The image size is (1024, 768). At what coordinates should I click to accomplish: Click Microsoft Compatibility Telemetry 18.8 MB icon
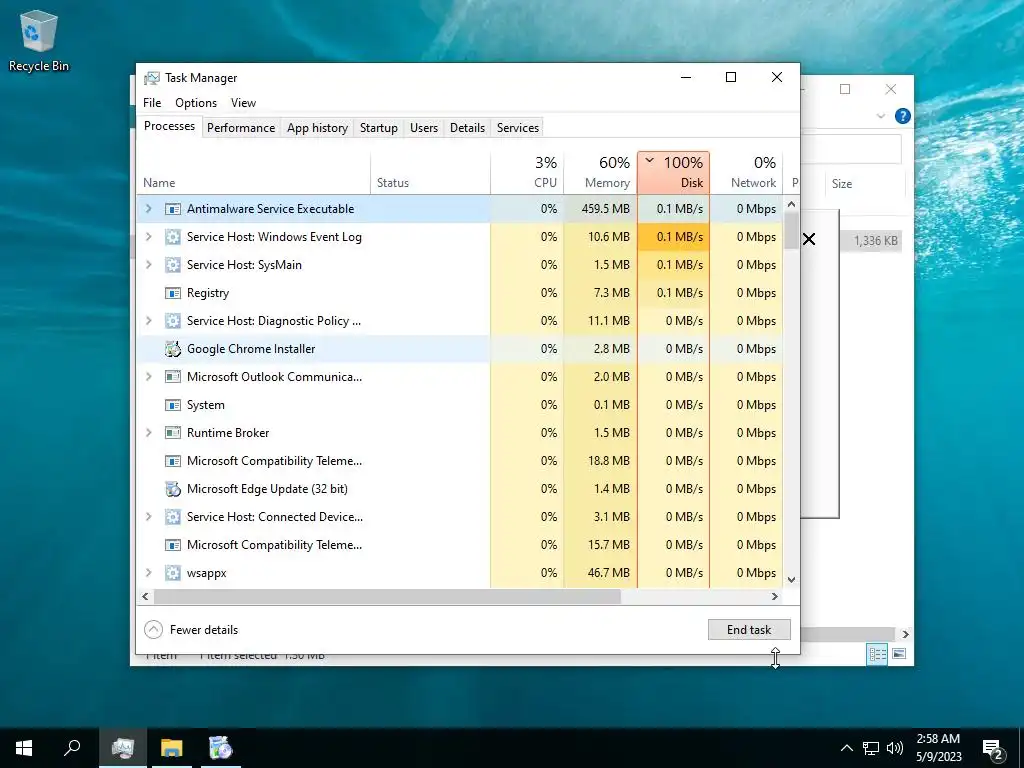point(172,461)
